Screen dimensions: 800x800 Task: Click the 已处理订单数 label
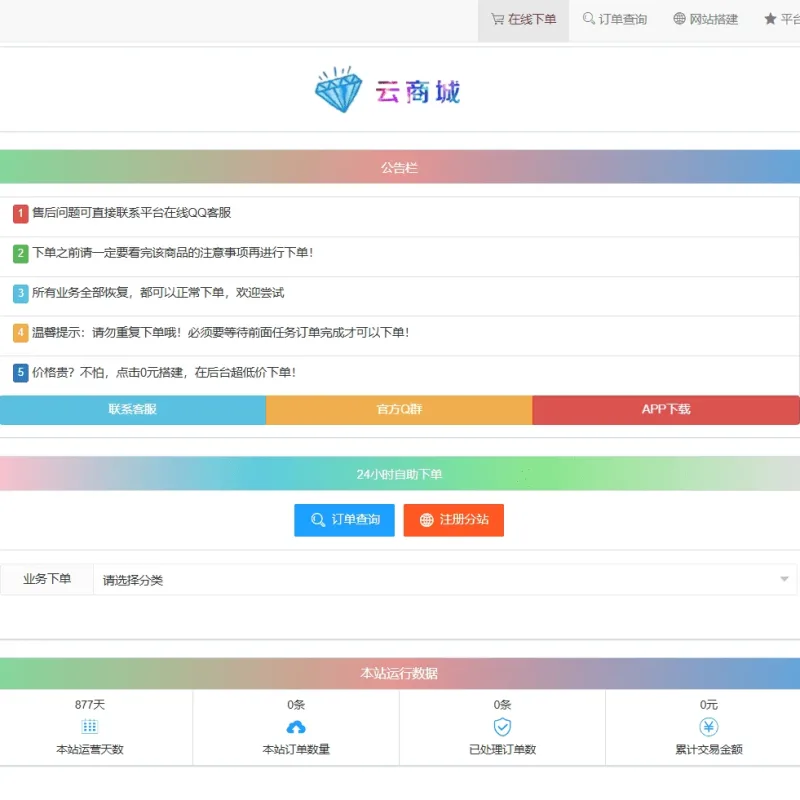point(503,749)
